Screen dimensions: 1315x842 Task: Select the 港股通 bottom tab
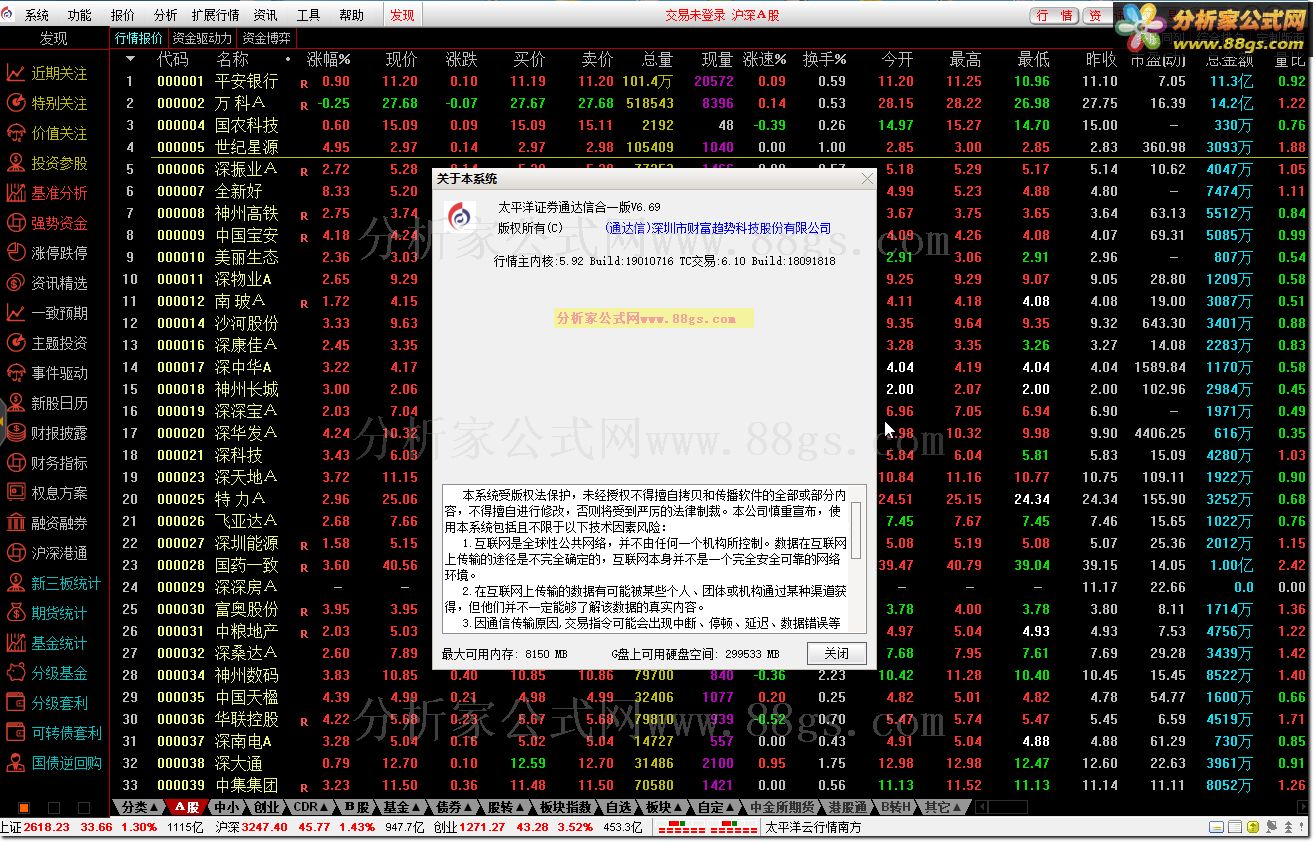848,807
